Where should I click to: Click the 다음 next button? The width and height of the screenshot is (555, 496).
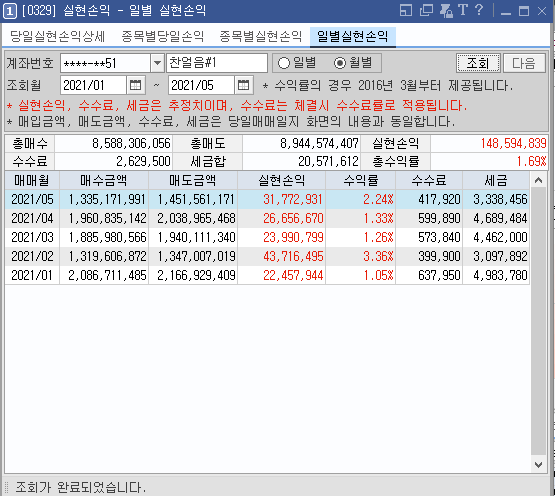point(524,63)
